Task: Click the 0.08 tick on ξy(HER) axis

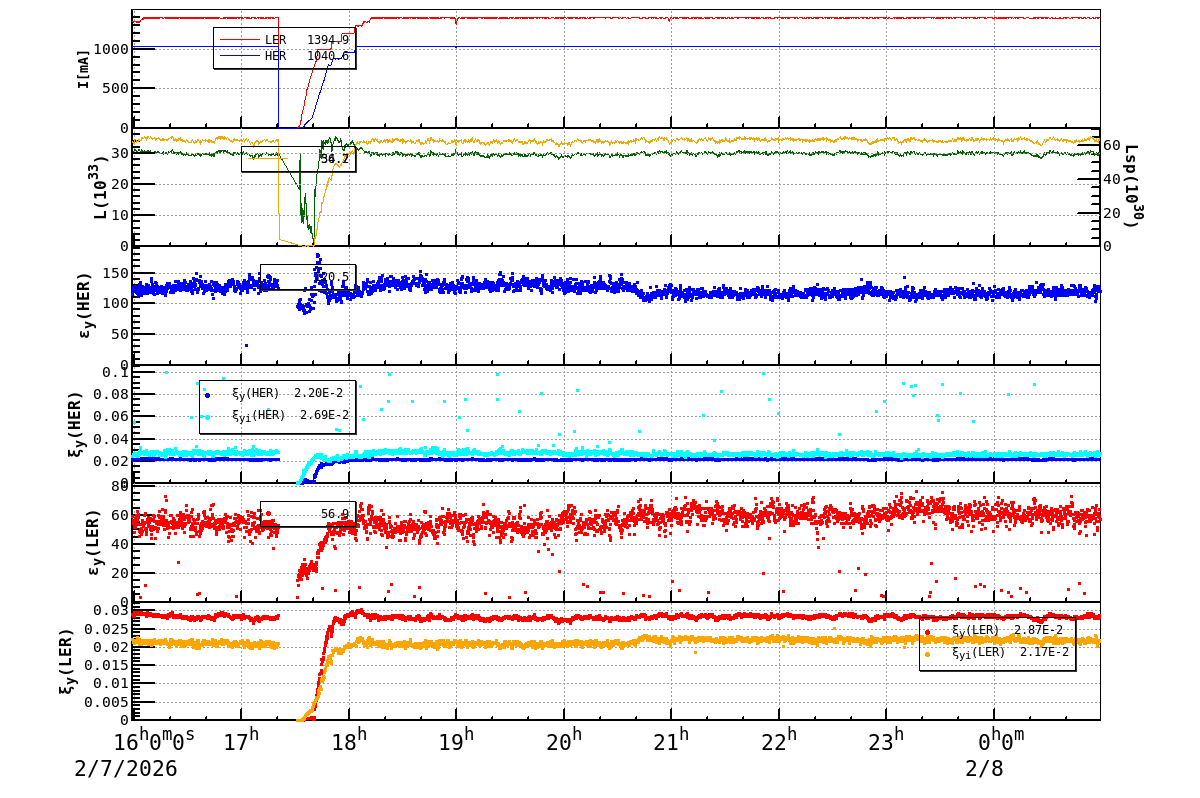Action: point(112,394)
